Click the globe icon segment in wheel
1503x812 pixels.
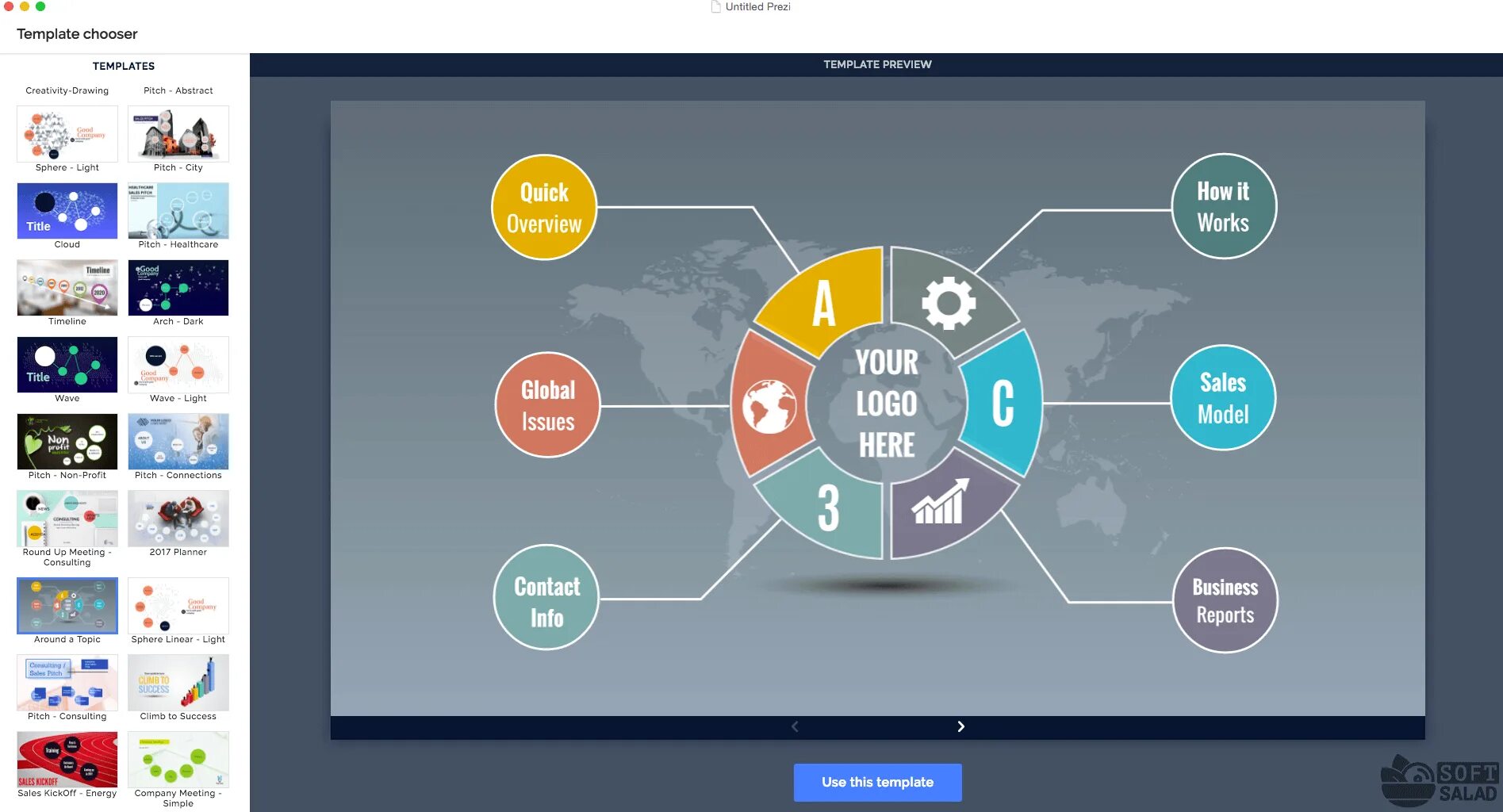[x=769, y=406]
